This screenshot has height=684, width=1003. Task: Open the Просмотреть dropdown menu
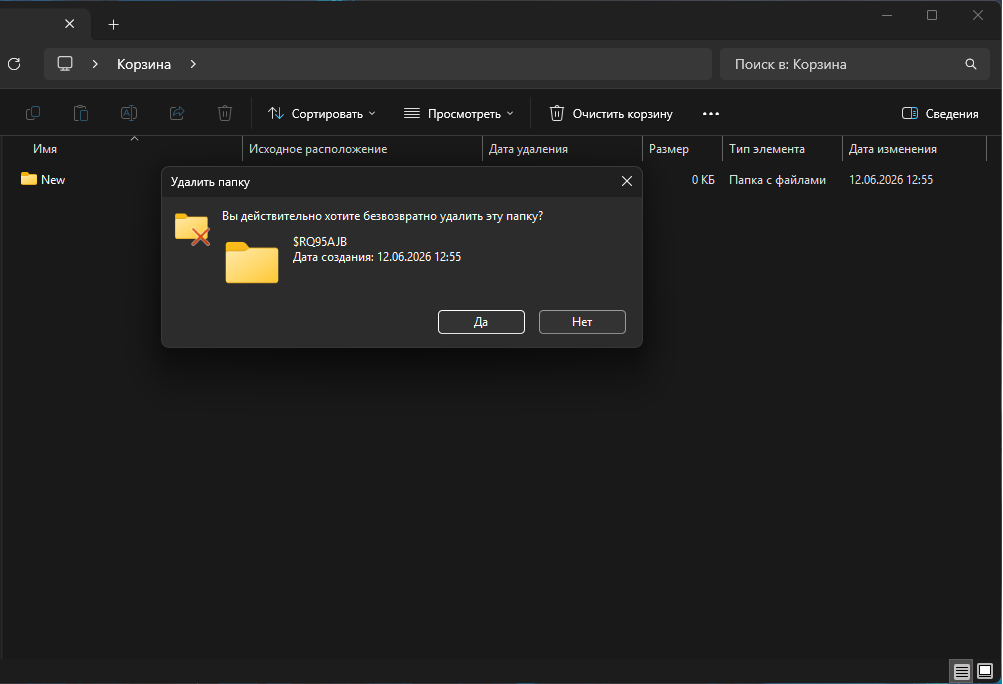459,113
